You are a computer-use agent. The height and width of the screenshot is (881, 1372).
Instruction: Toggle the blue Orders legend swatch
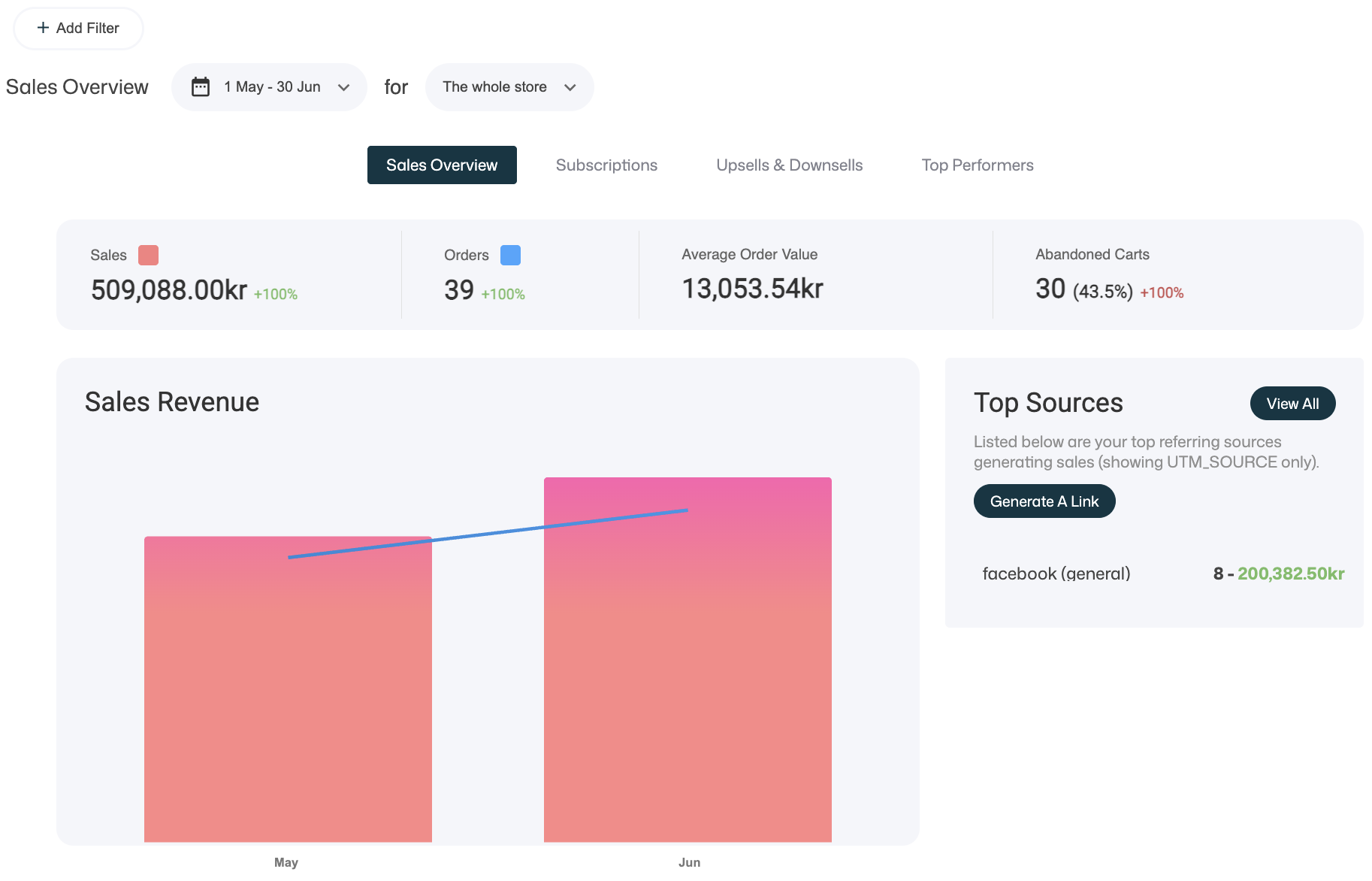510,256
